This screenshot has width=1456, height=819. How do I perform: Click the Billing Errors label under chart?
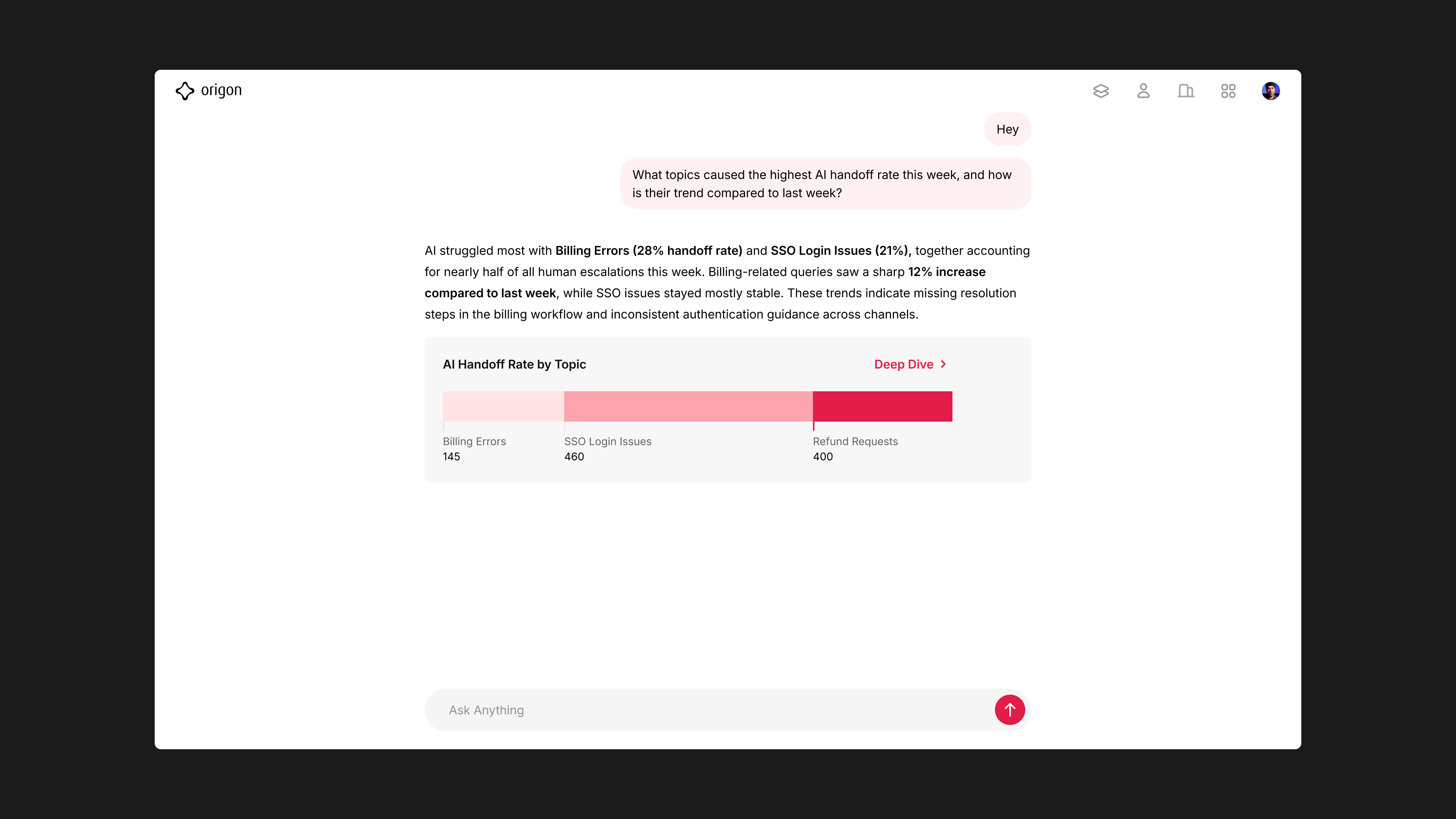click(x=474, y=441)
